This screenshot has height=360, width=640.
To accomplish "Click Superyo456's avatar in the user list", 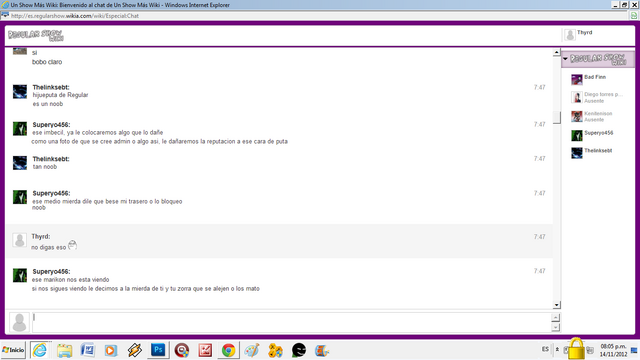I will point(577,135).
